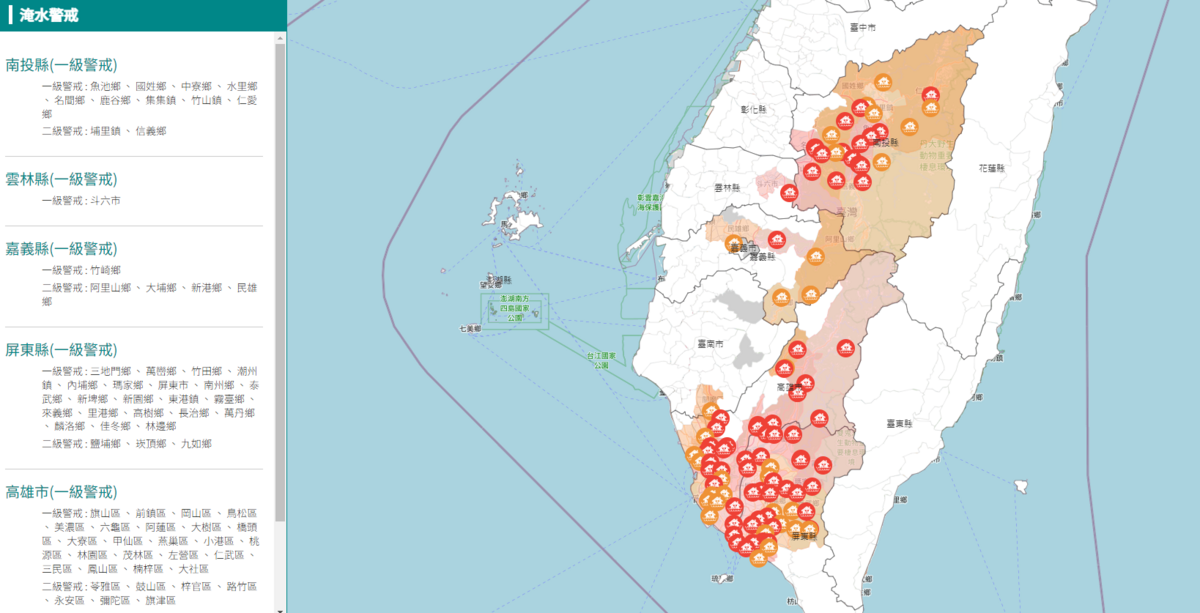This screenshot has width=1200, height=613.
Task: Click the 七美鄉 island label
Action: (470, 328)
